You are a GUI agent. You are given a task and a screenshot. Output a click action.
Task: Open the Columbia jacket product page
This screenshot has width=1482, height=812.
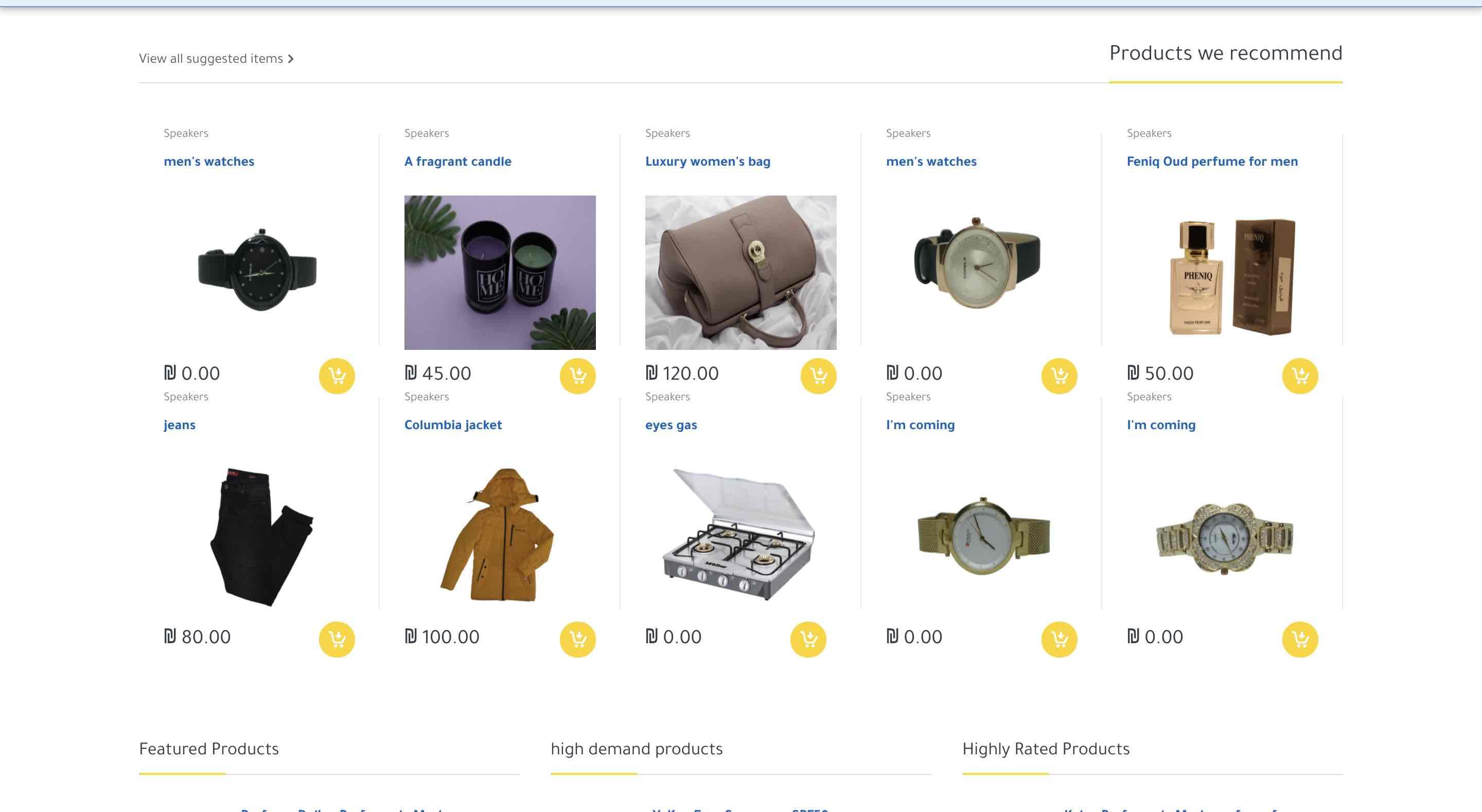453,425
